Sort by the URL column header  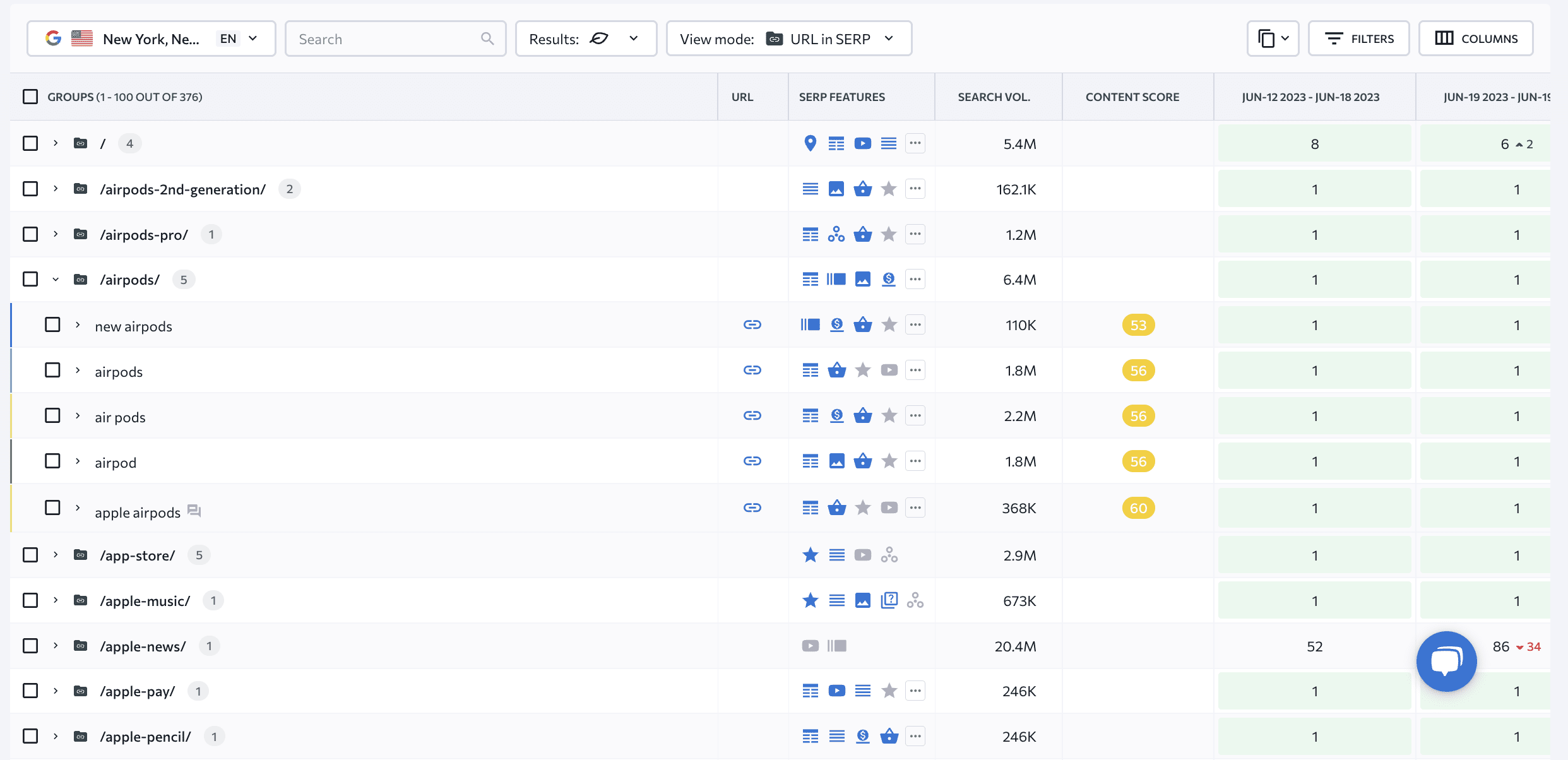742,97
